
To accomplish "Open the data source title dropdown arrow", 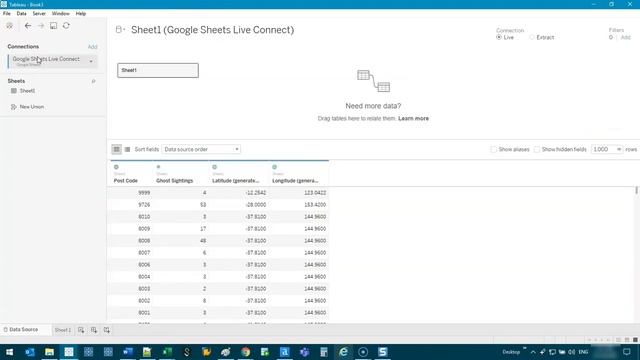I will coord(124,30).
